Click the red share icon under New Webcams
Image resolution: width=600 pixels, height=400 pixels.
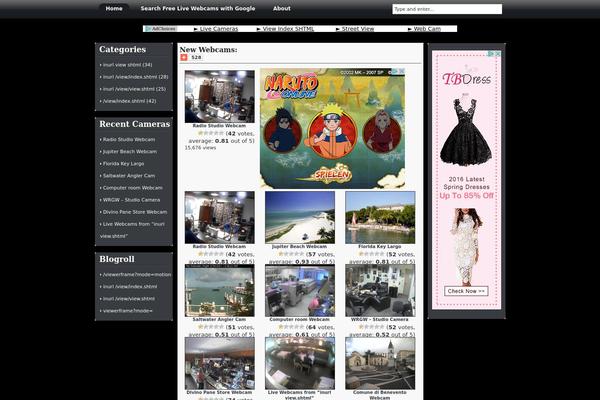tap(184, 57)
